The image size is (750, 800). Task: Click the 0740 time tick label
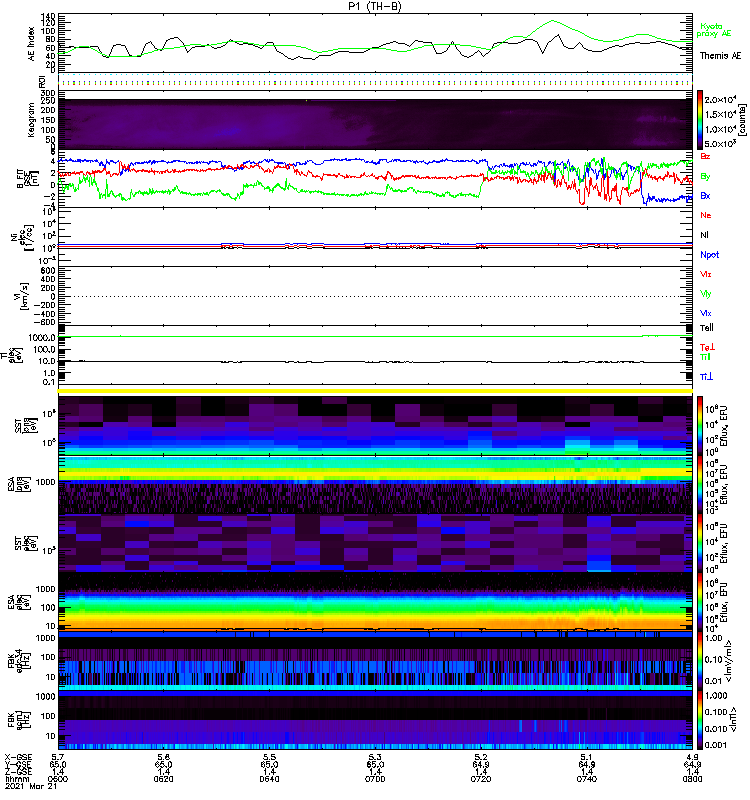tap(587, 779)
